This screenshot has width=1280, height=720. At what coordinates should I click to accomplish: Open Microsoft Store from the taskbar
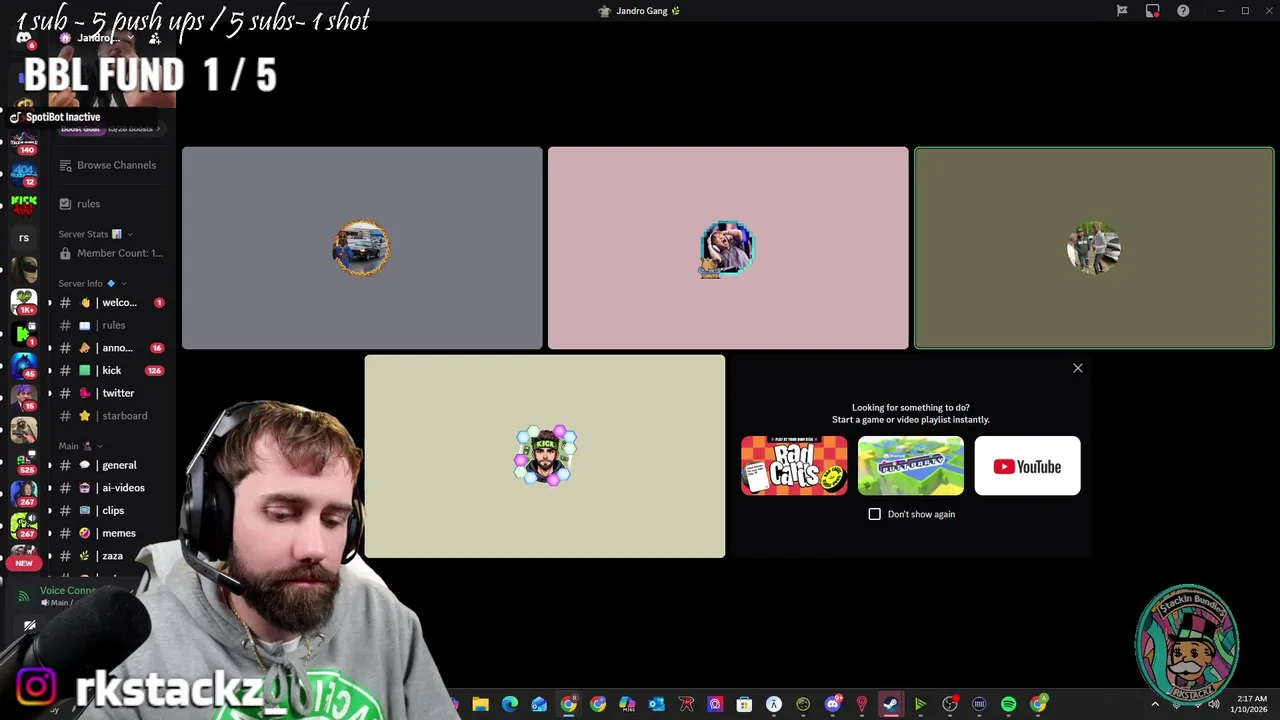[x=744, y=704]
